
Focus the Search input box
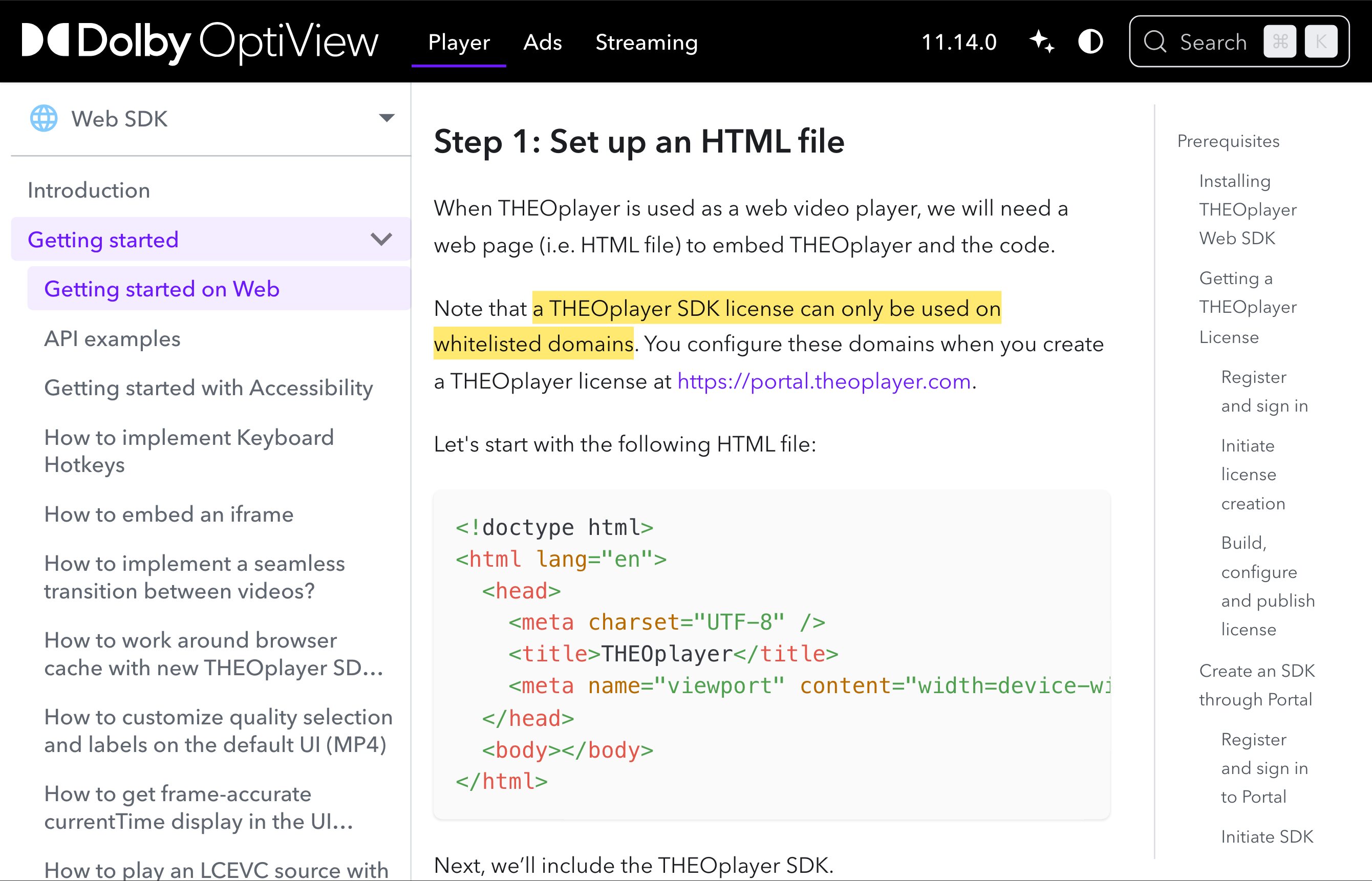click(1239, 42)
